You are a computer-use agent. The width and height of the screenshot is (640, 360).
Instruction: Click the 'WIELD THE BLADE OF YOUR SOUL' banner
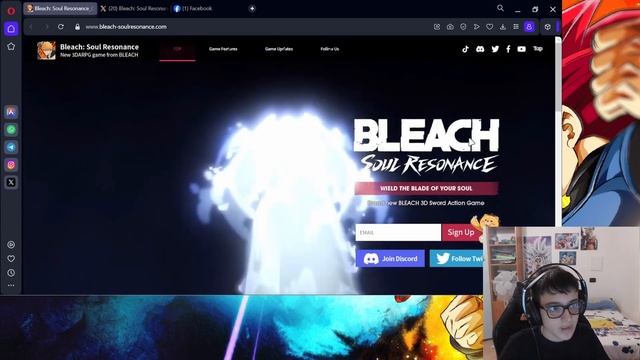pos(426,188)
